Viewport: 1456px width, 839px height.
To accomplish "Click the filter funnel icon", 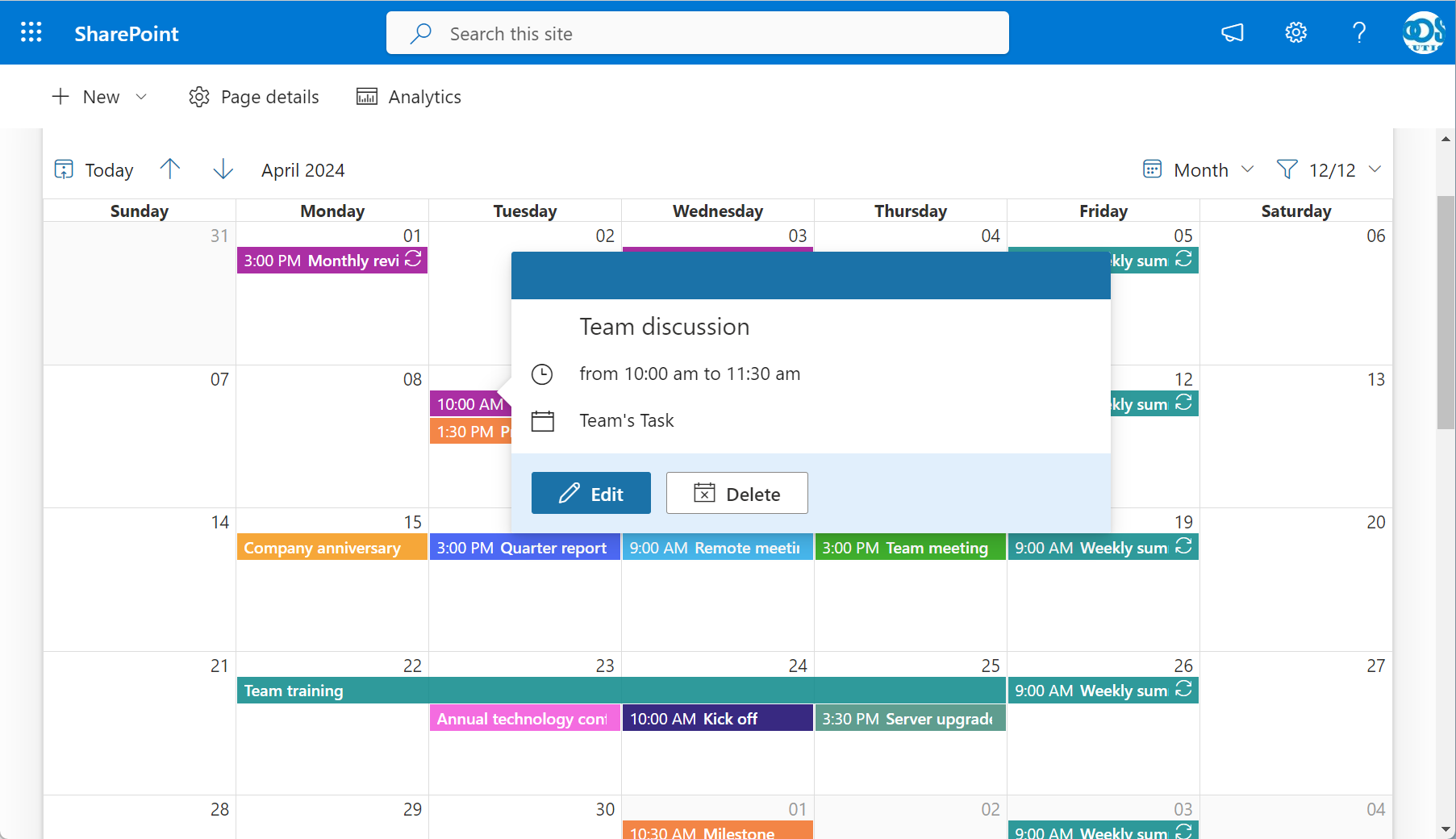I will click(1287, 169).
